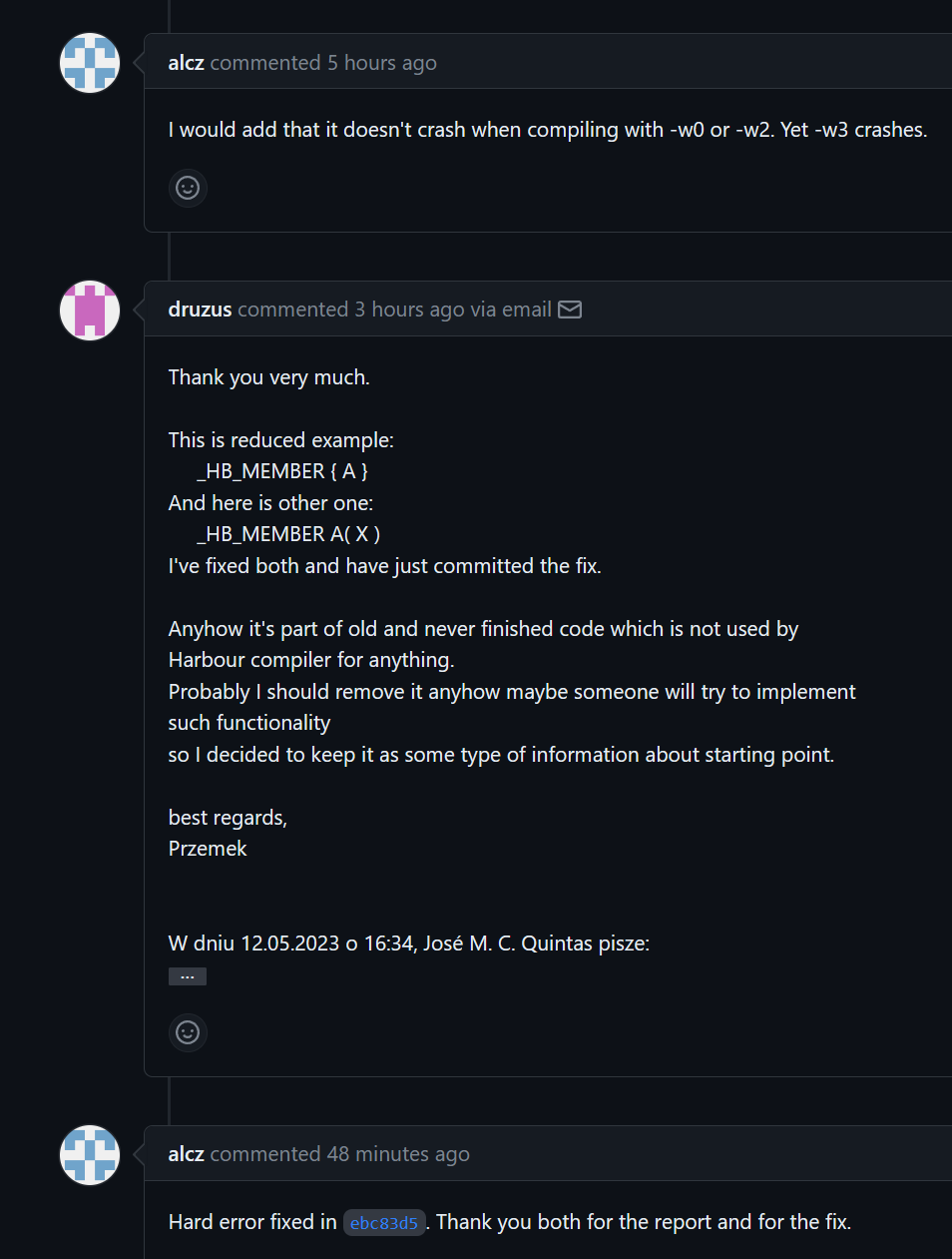Click the 'Przemek' signature text
The height and width of the screenshot is (1259, 952).
coord(208,849)
